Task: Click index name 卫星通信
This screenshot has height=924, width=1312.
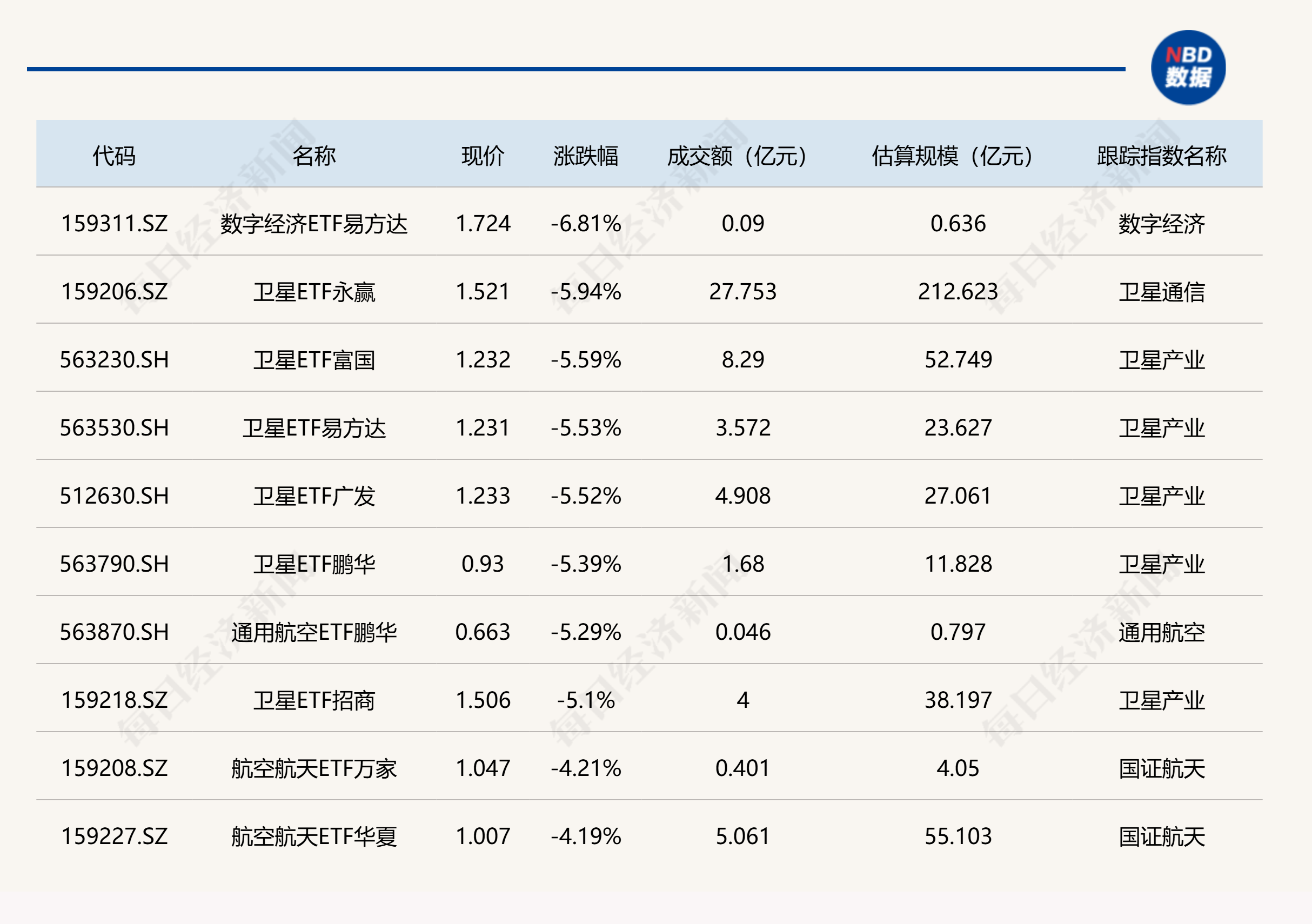Action: (x=1162, y=291)
